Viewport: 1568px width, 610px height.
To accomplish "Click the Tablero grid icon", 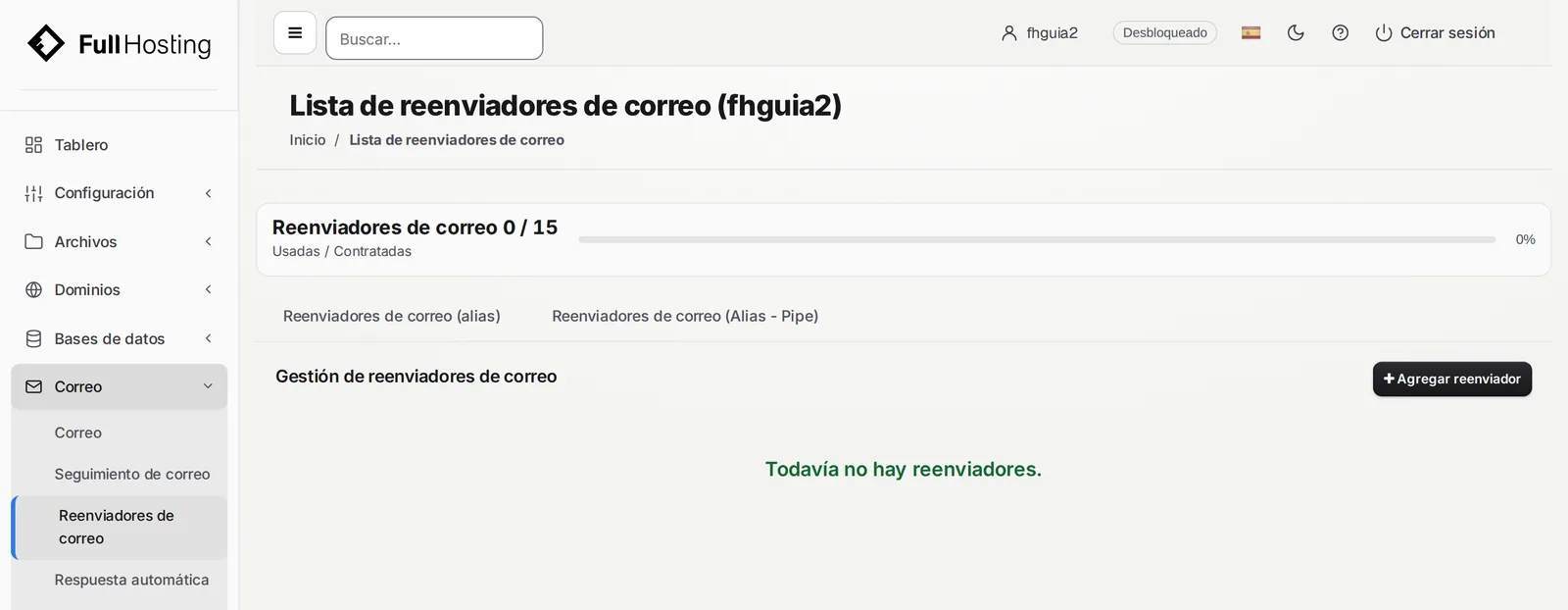I will [33, 145].
